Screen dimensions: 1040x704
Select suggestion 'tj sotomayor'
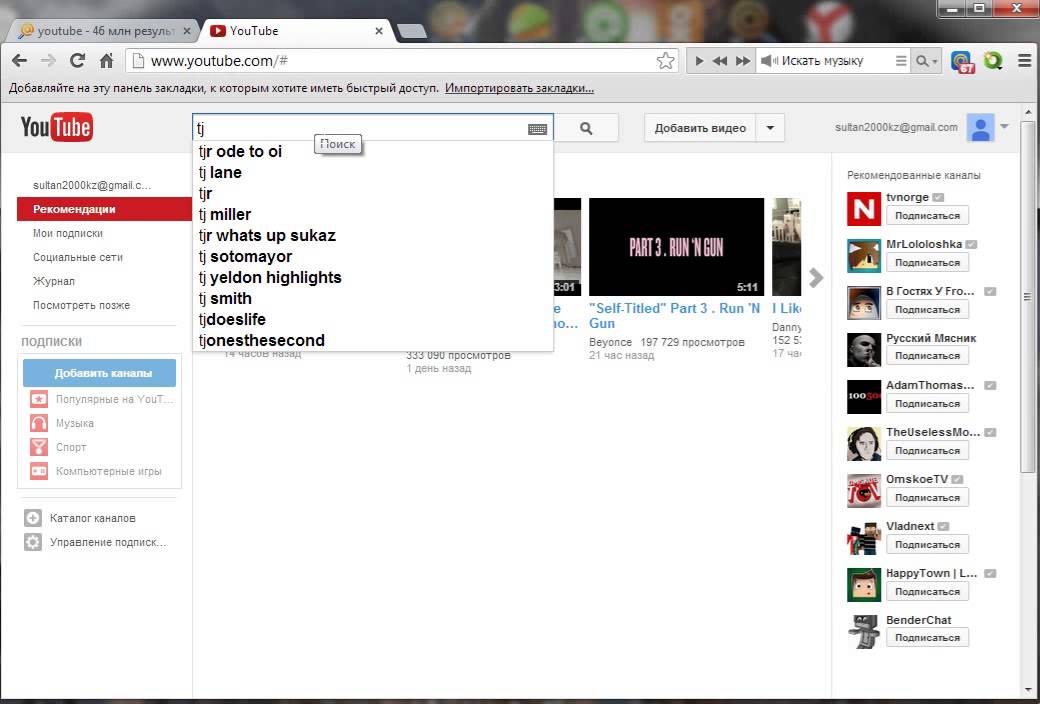373,256
